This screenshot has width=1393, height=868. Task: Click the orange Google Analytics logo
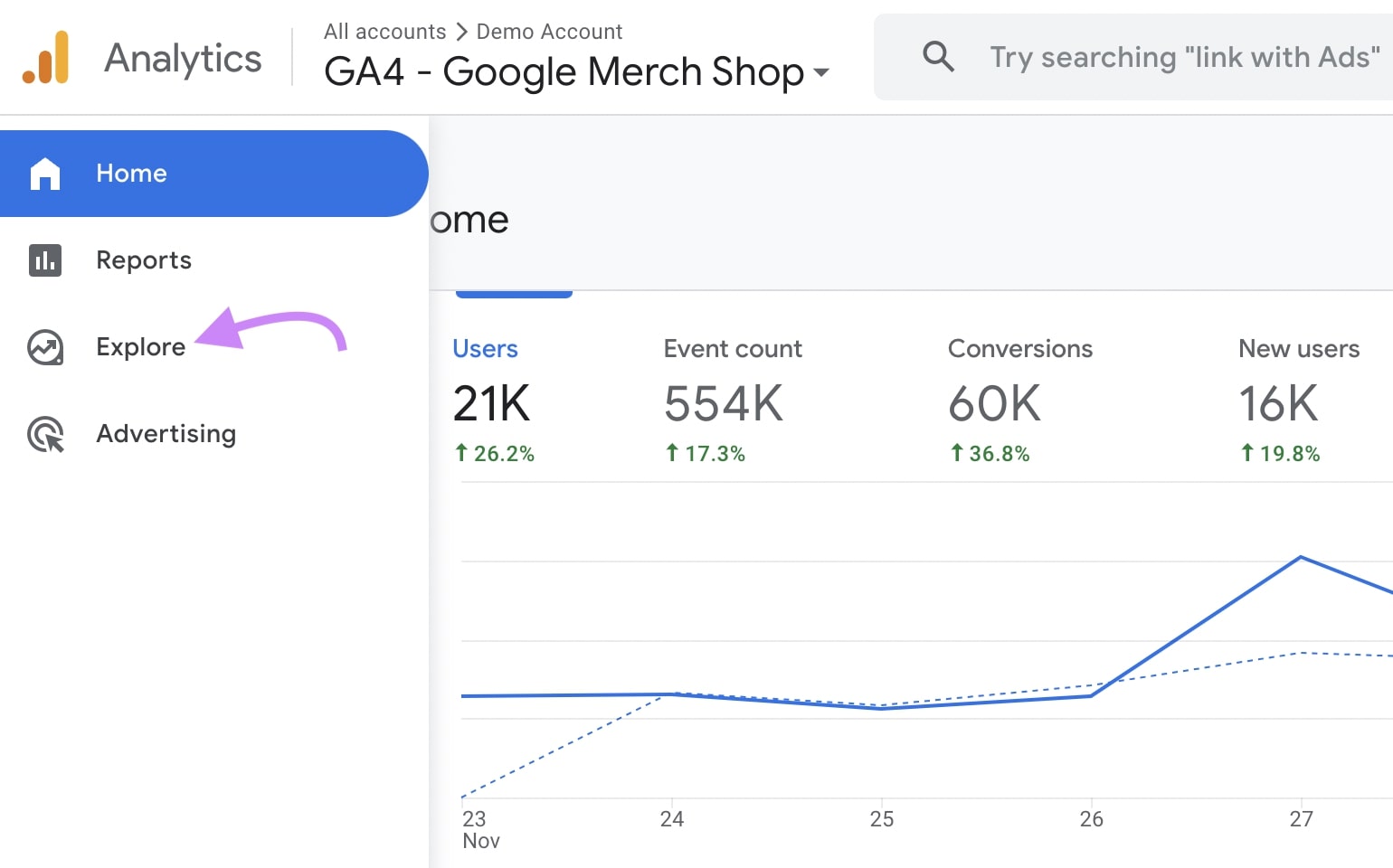coord(46,58)
